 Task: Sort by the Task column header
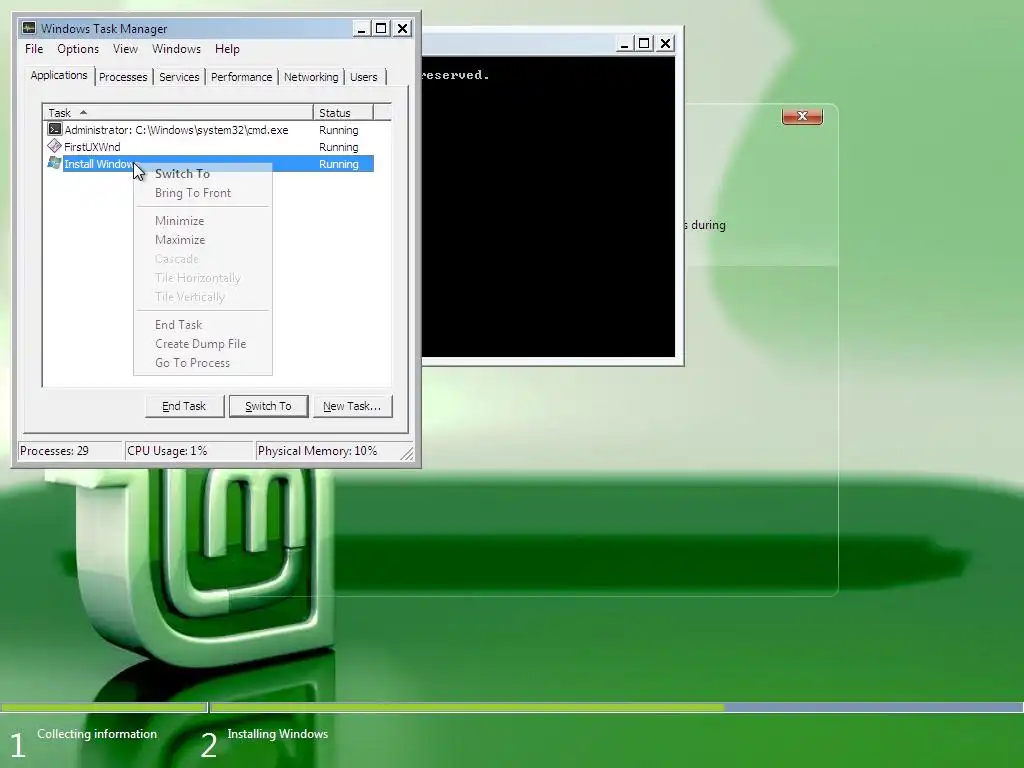pyautogui.click(x=178, y=112)
